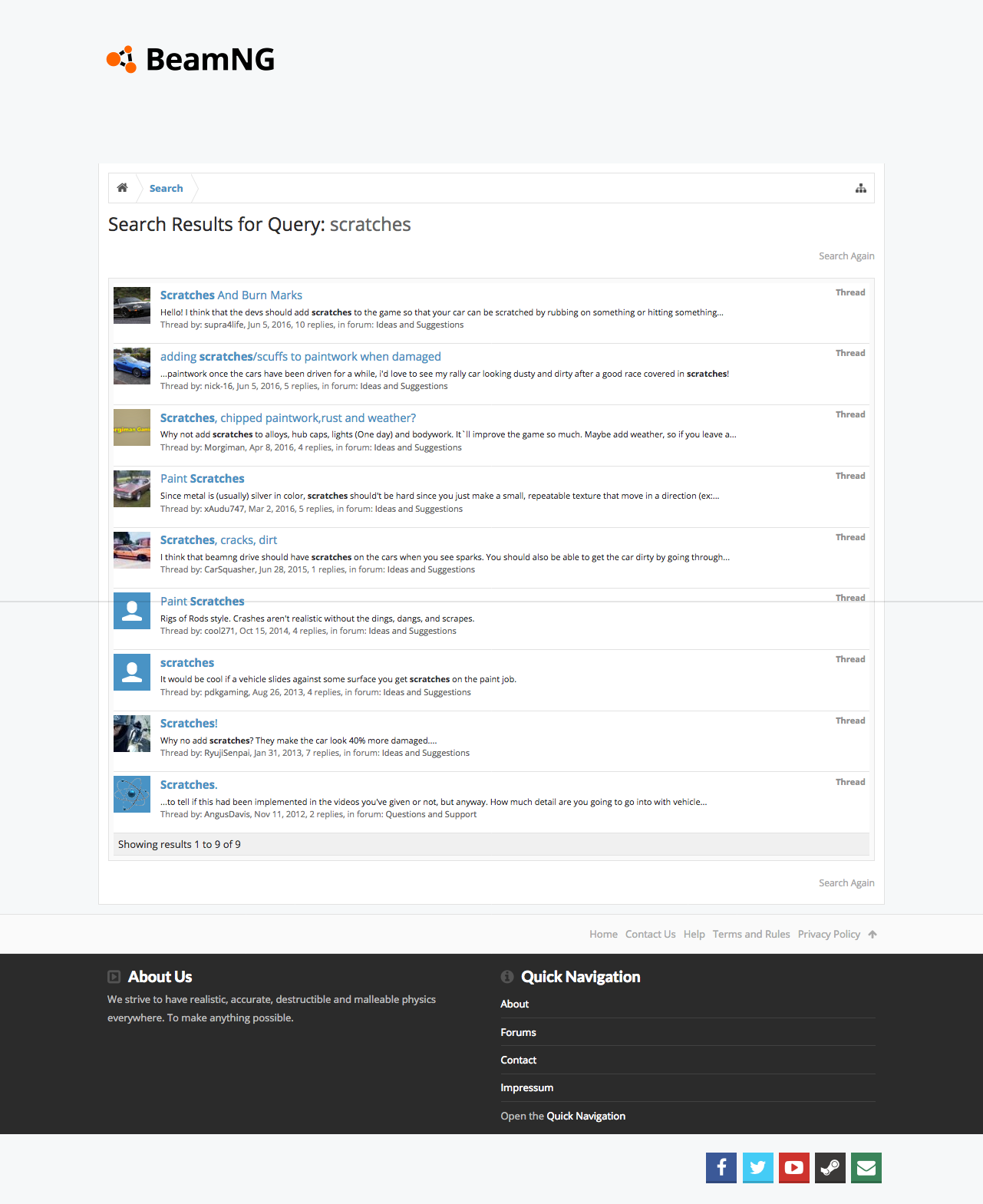The height and width of the screenshot is (1204, 983).
Task: Open thread Scratches And Burn Marks
Action: 231,295
